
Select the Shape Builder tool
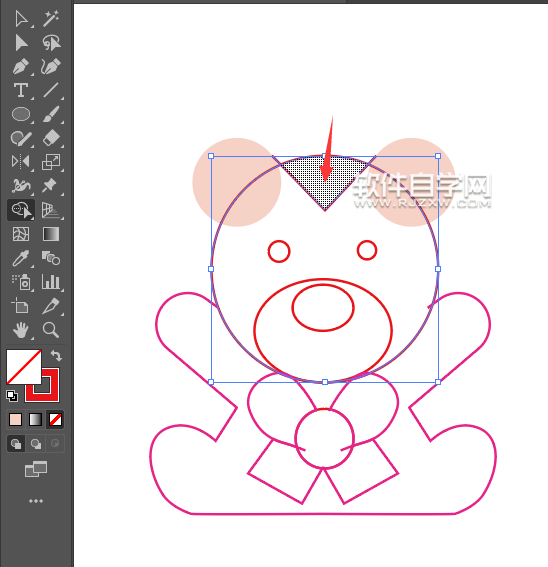21,210
